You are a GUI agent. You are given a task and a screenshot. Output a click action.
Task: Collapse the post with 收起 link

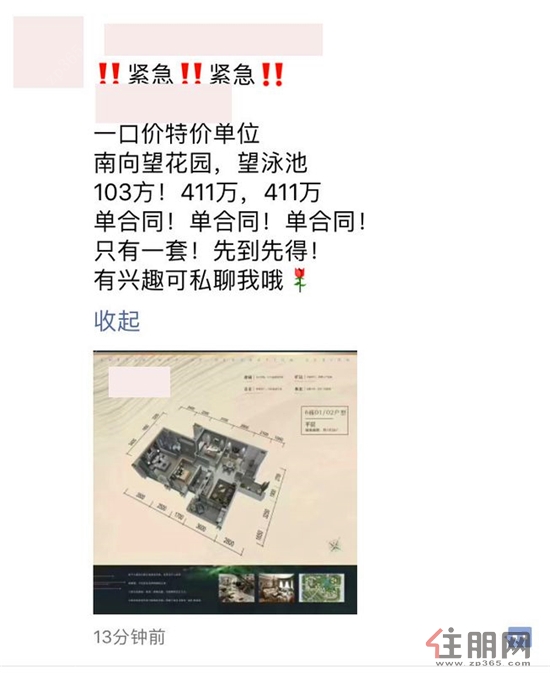point(117,320)
